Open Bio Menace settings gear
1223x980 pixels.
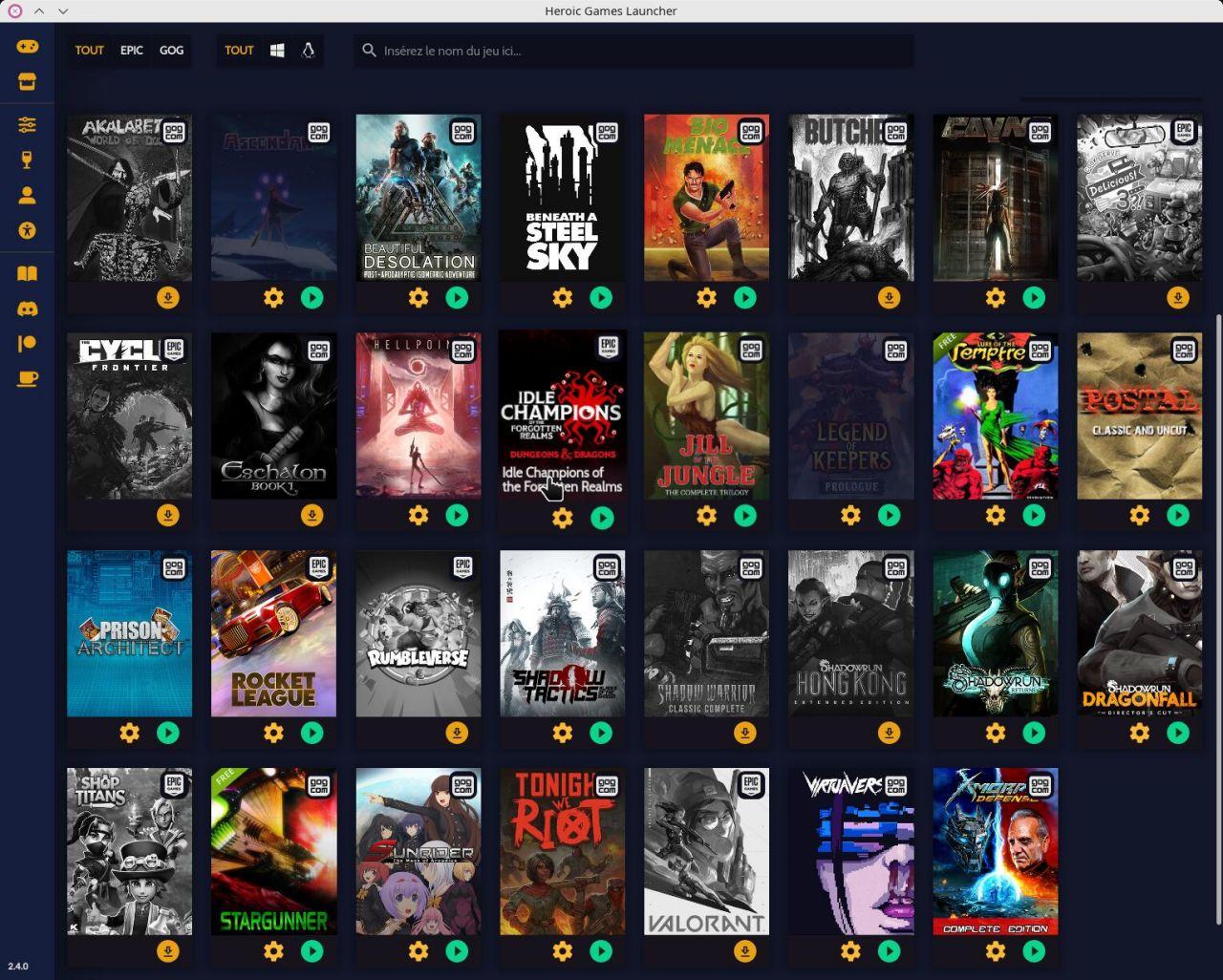coord(707,298)
